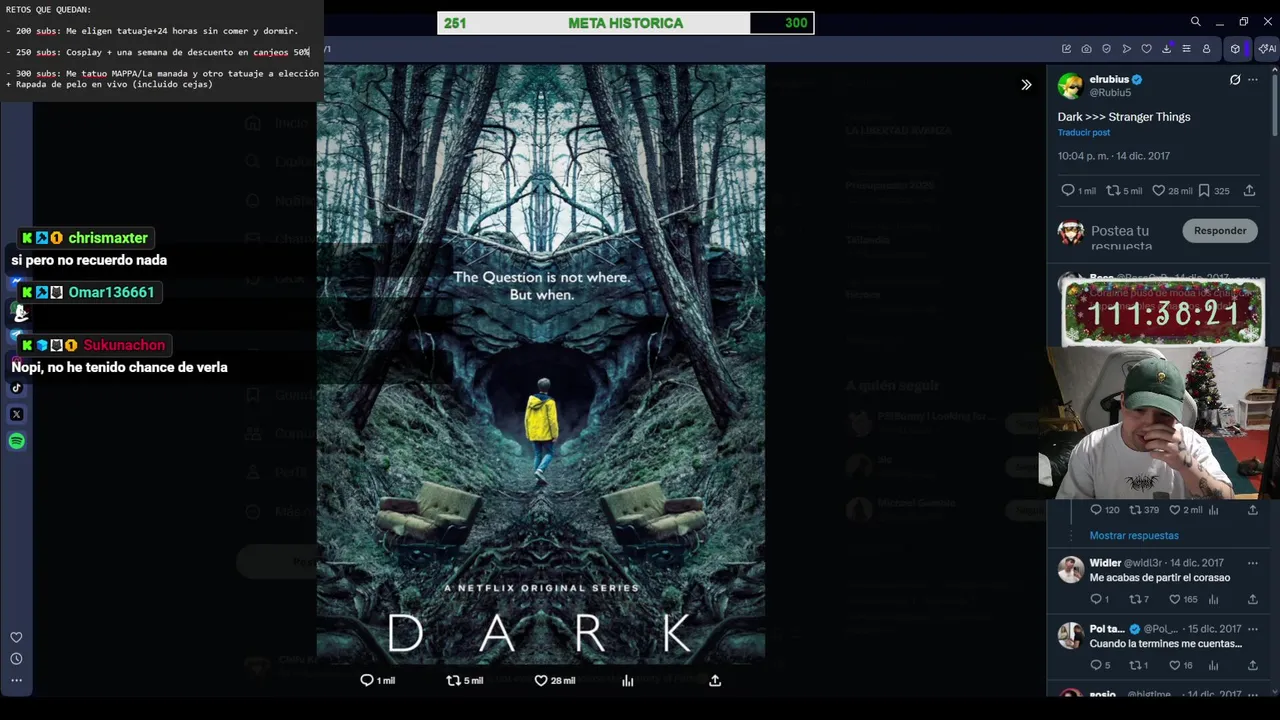The image size is (1280, 720).
Task: Open X icon in browser sidebar
Action: (x=16, y=414)
